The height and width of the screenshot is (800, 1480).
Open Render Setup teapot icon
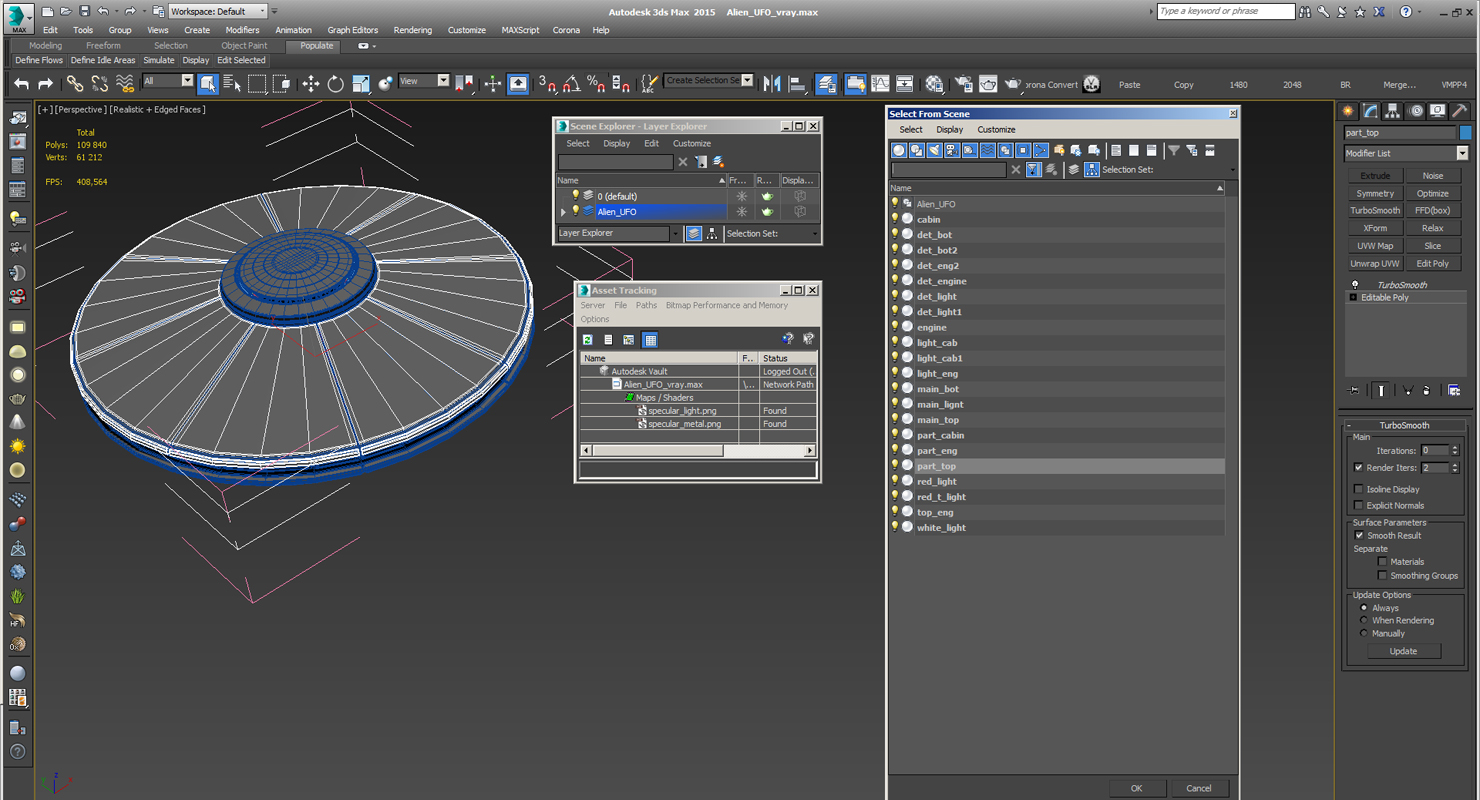963,84
